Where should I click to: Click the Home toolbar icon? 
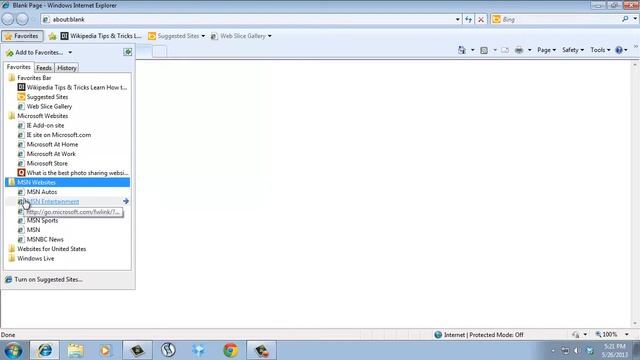[462, 50]
